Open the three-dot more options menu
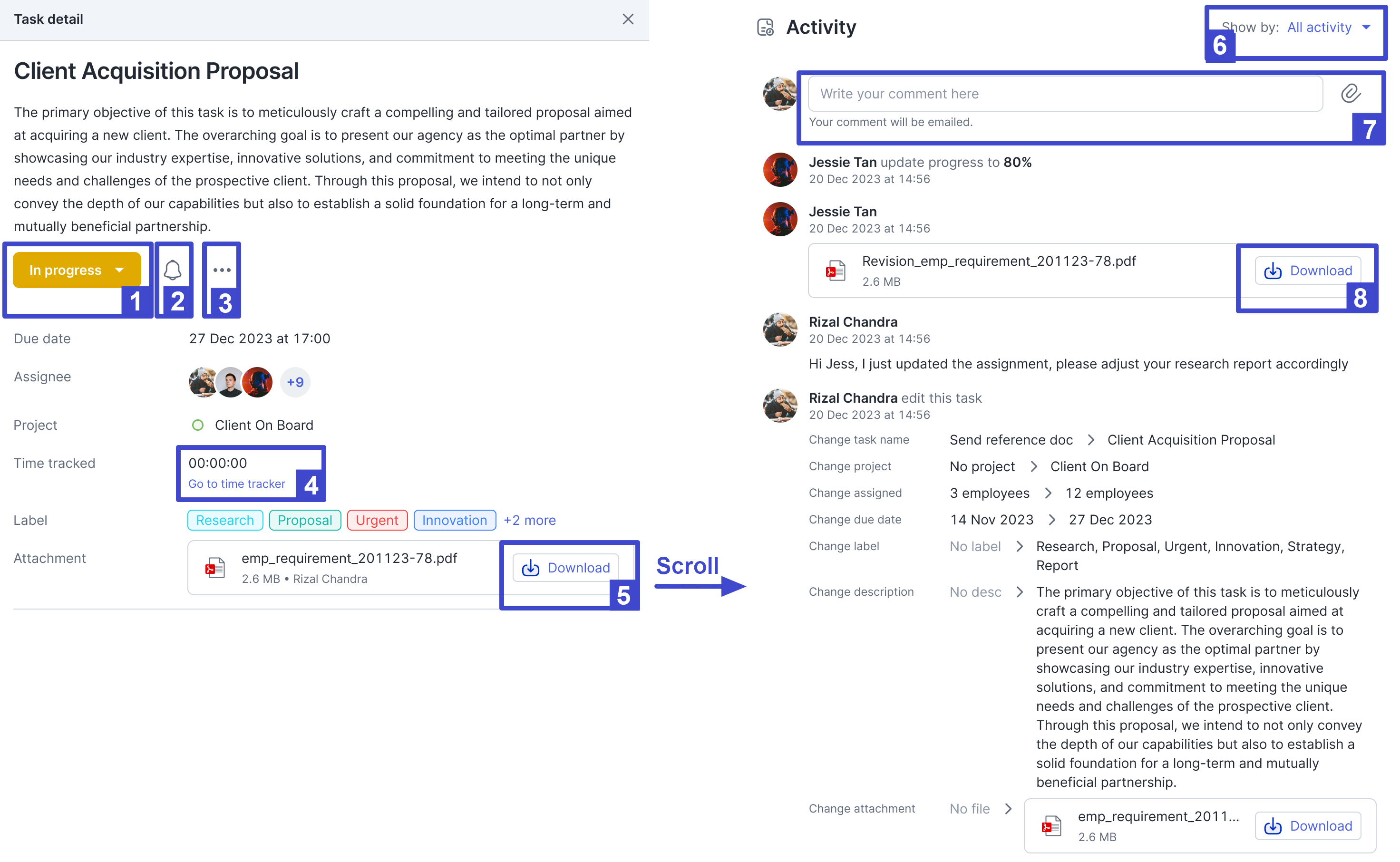 222,270
